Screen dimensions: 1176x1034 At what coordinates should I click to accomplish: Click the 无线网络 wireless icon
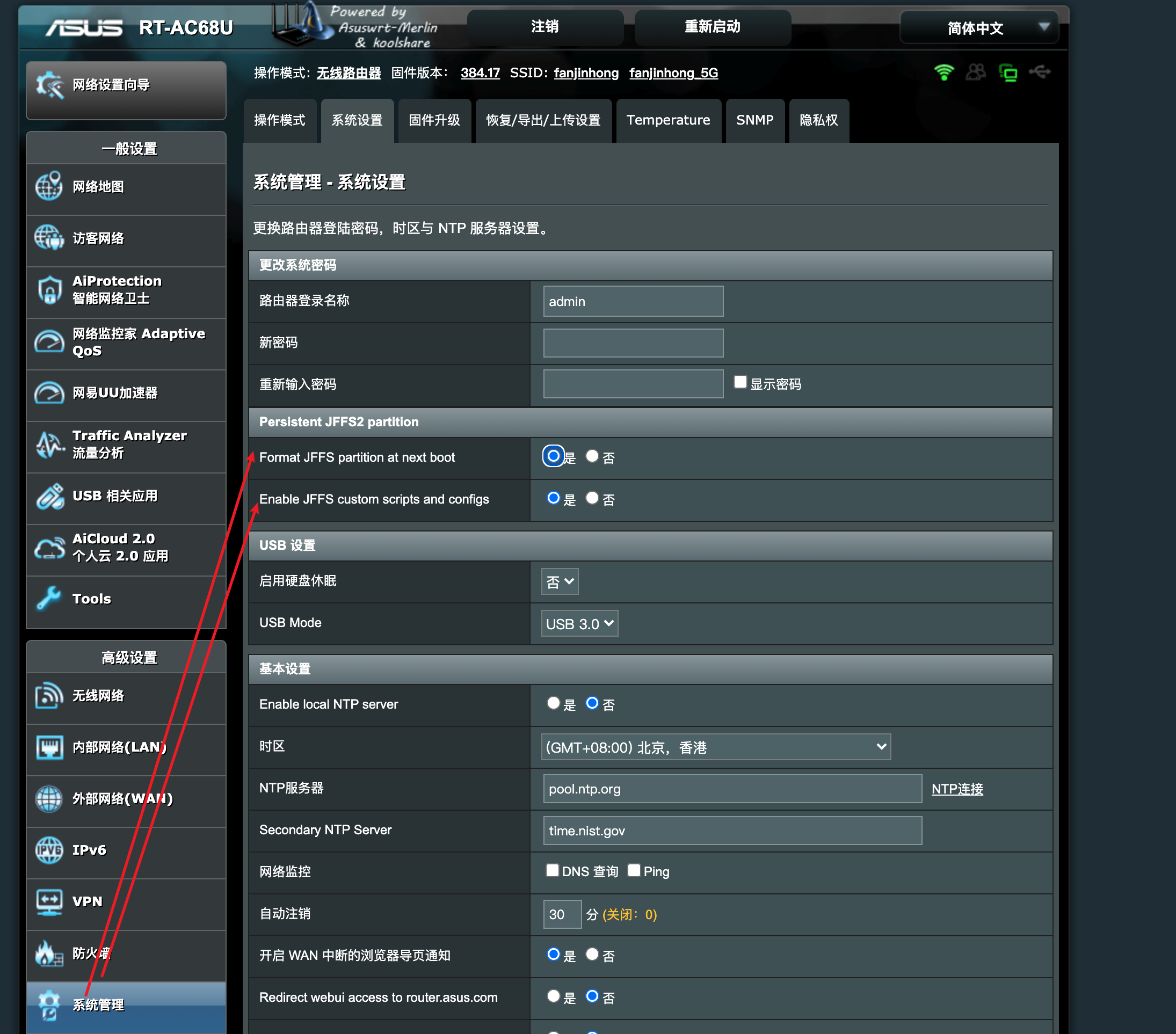49,696
